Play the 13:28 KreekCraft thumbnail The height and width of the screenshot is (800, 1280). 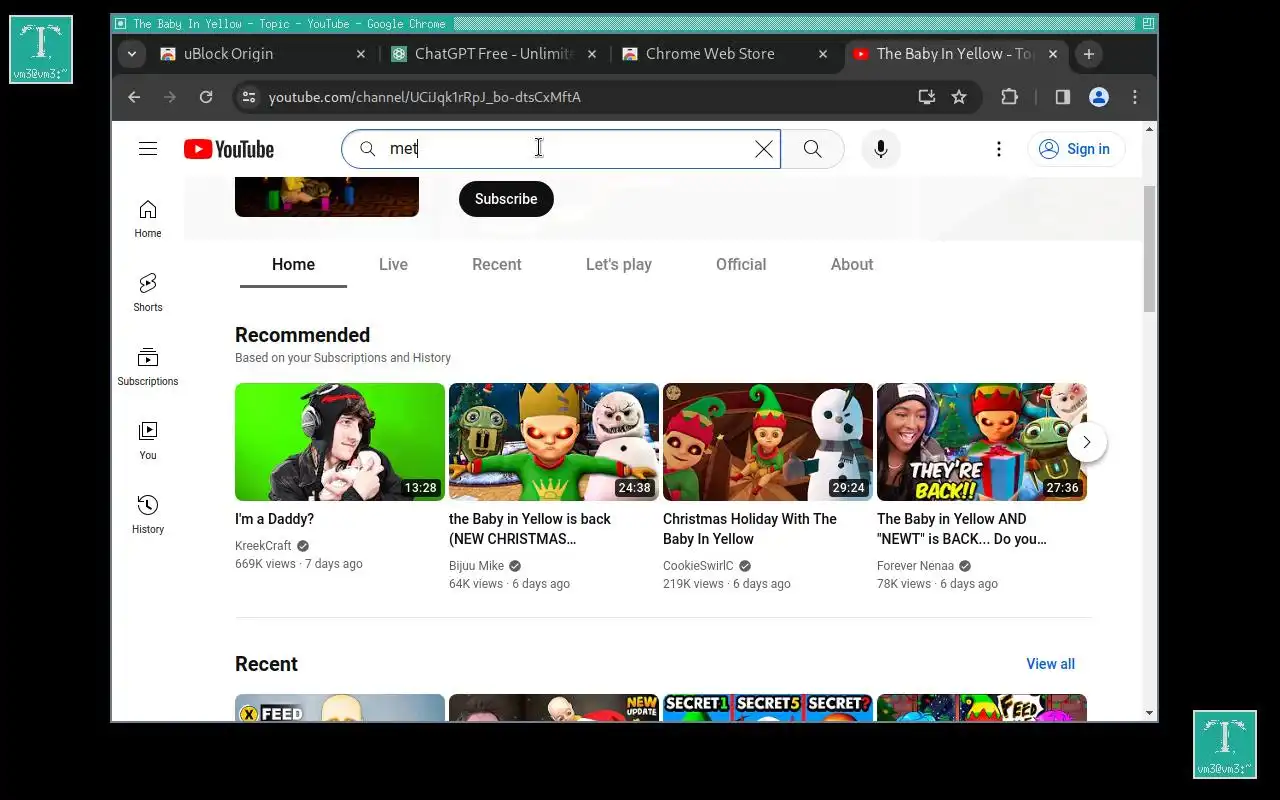click(x=340, y=442)
